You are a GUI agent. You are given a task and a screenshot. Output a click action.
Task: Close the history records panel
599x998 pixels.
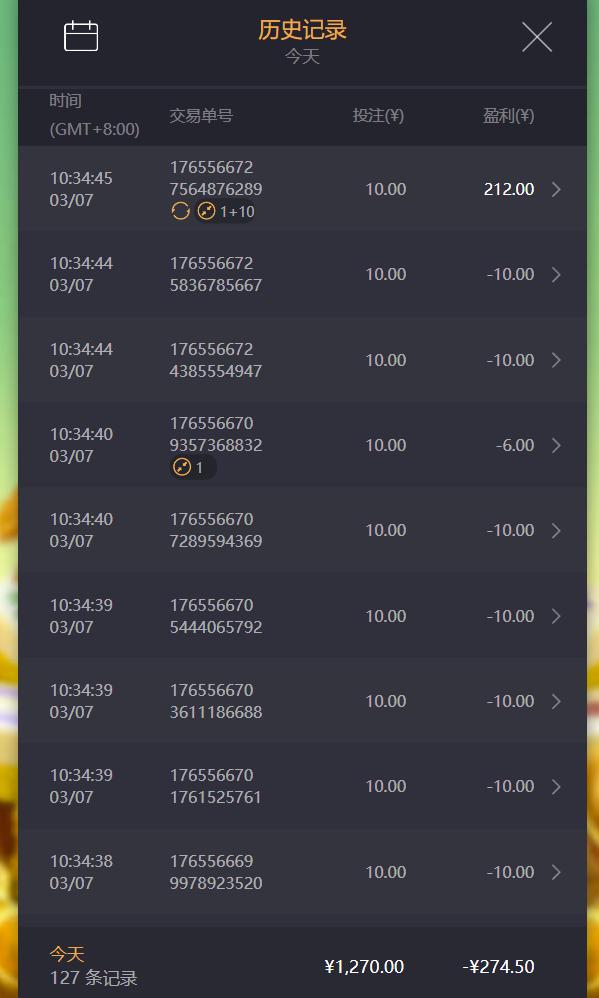pos(537,37)
